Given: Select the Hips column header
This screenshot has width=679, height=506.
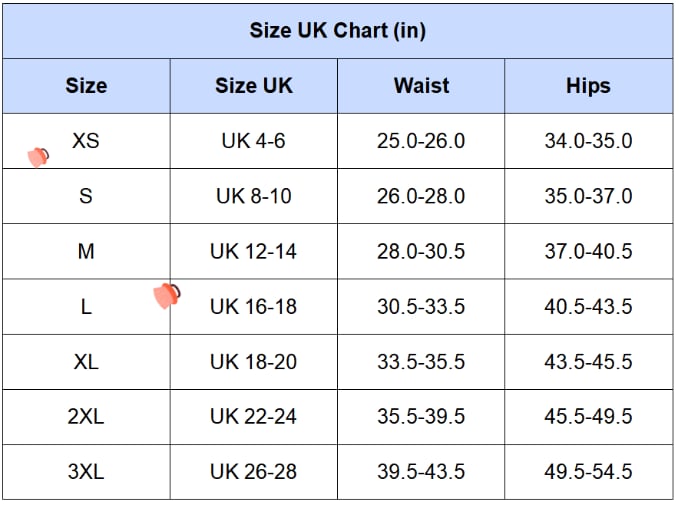Looking at the screenshot, I should [x=588, y=86].
